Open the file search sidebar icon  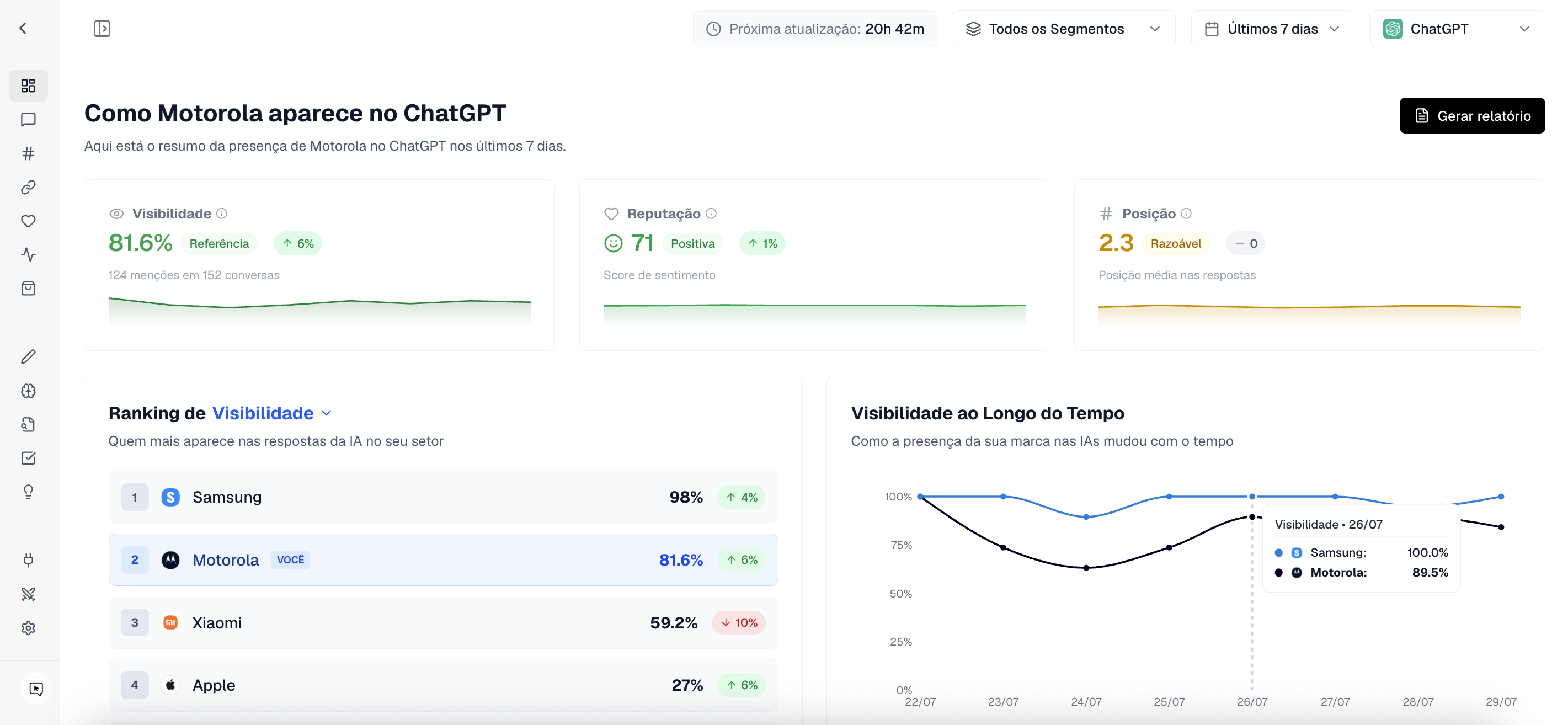click(28, 424)
